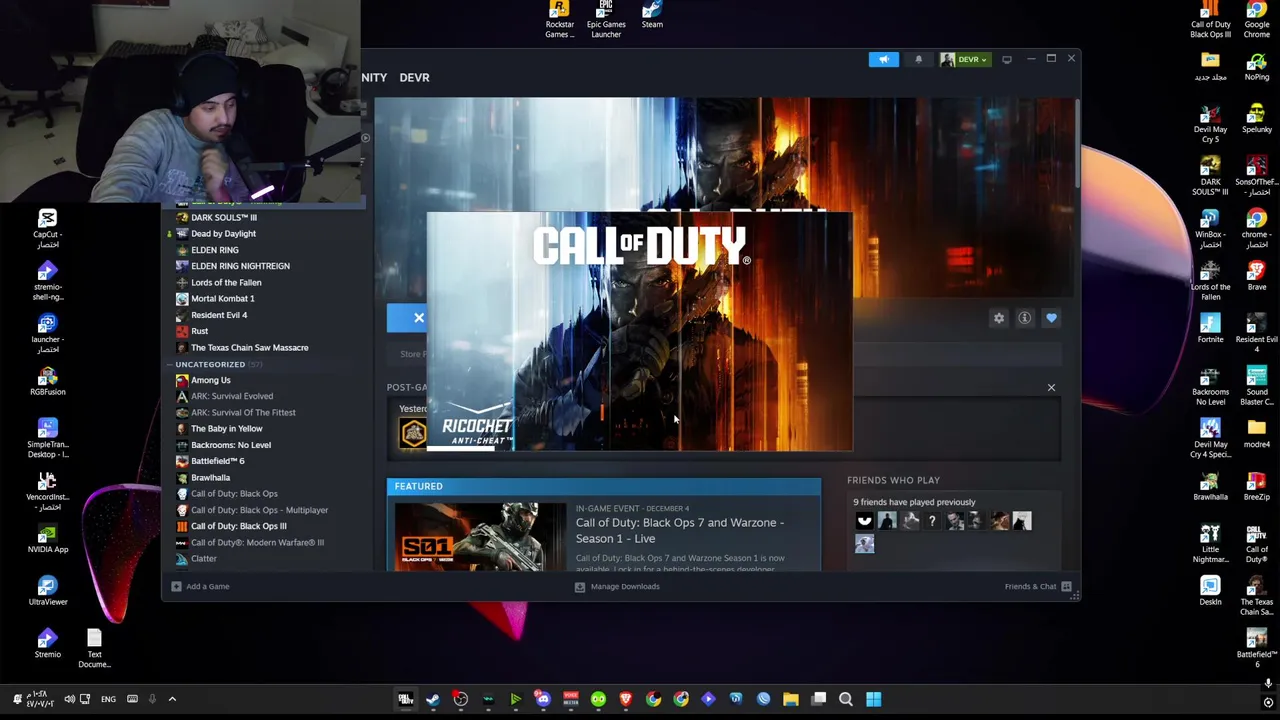Select Call of Duty: Black Ops III entry
The height and width of the screenshot is (720, 1280).
point(238,526)
